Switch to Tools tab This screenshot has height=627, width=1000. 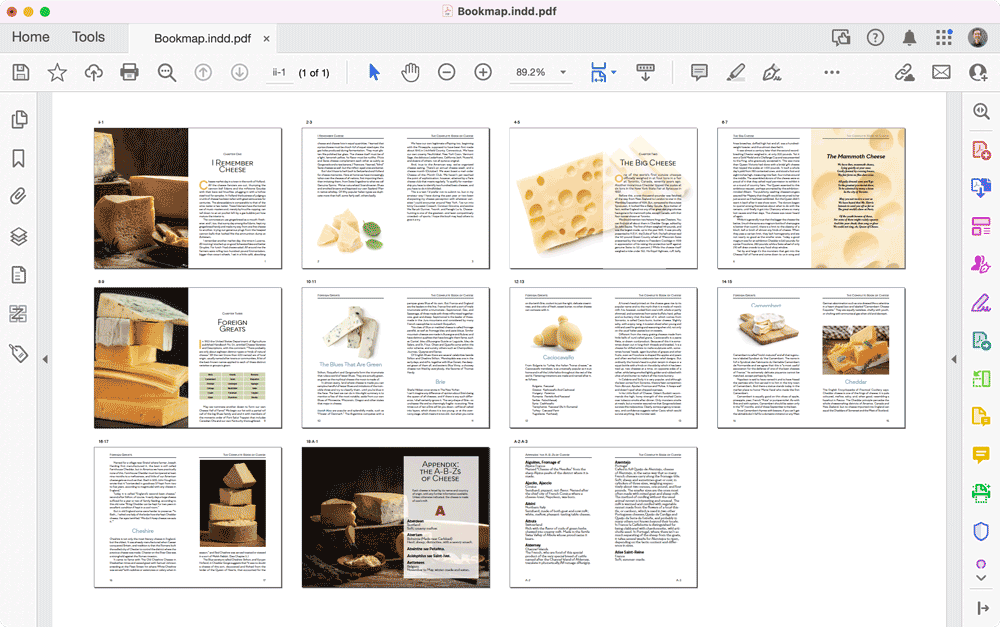[88, 37]
